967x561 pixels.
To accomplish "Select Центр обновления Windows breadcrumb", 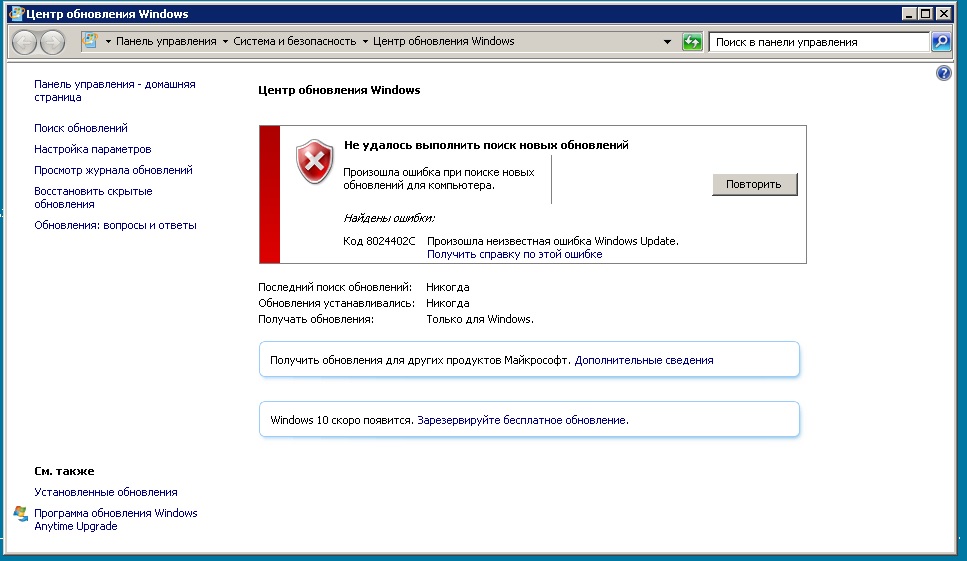I will tap(443, 41).
